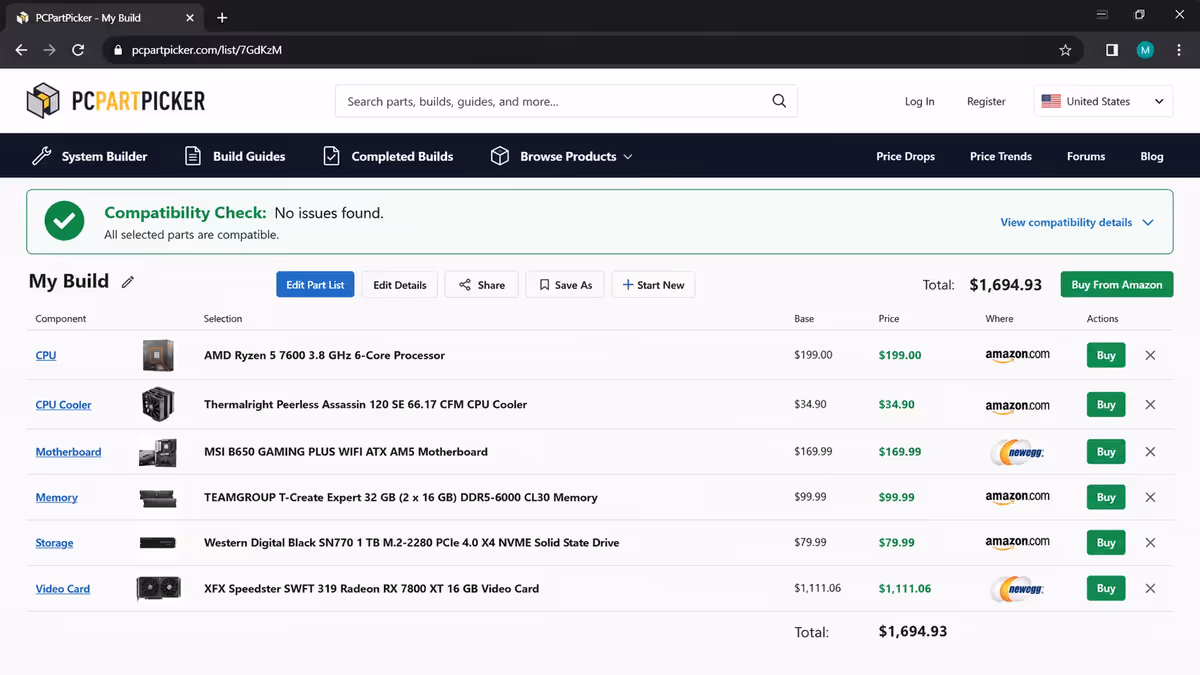
Task: Click the Start New button
Action: pyautogui.click(x=653, y=285)
